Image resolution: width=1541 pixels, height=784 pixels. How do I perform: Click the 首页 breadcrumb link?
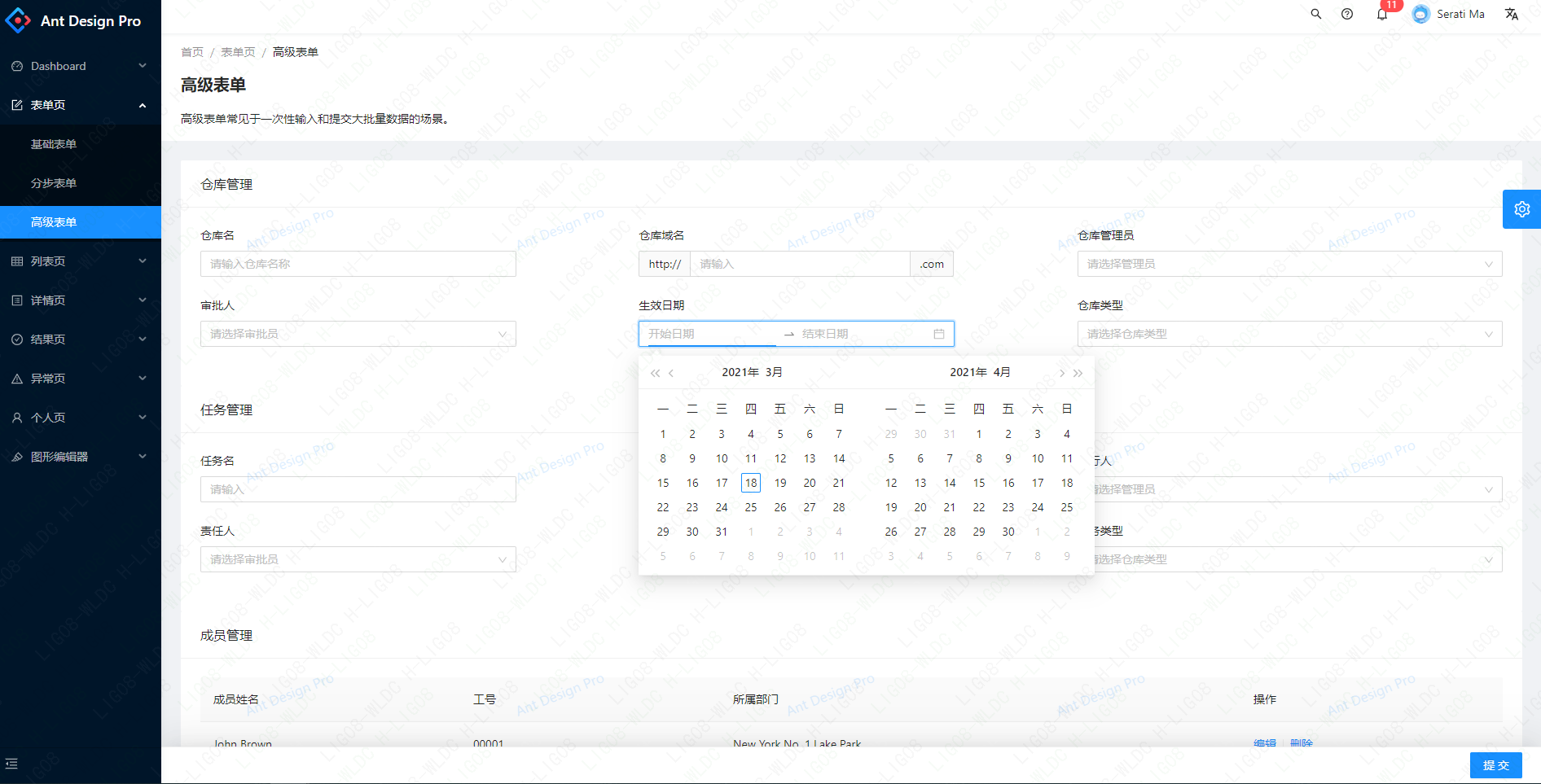tap(192, 51)
